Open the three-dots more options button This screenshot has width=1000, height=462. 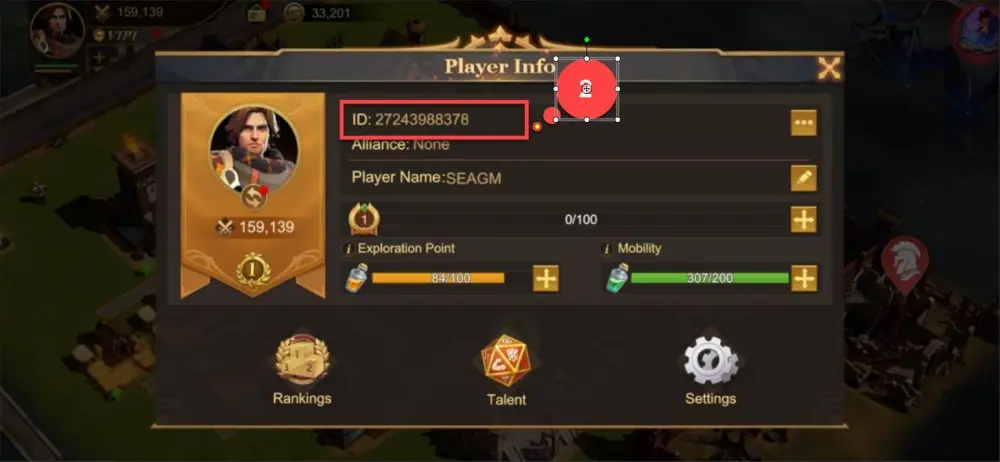(804, 123)
